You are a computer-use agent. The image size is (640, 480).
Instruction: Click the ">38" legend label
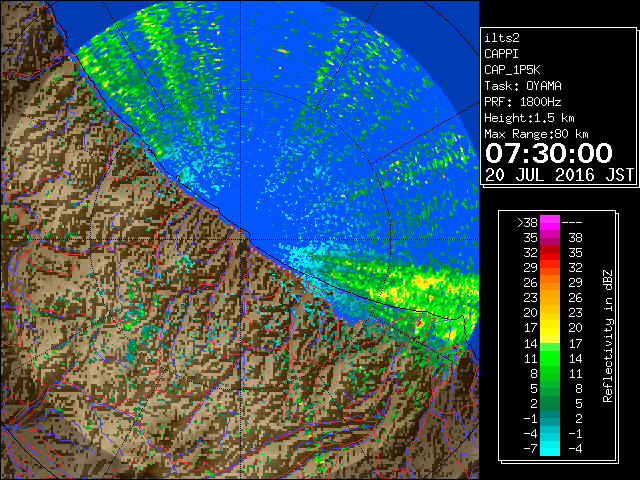click(527, 223)
